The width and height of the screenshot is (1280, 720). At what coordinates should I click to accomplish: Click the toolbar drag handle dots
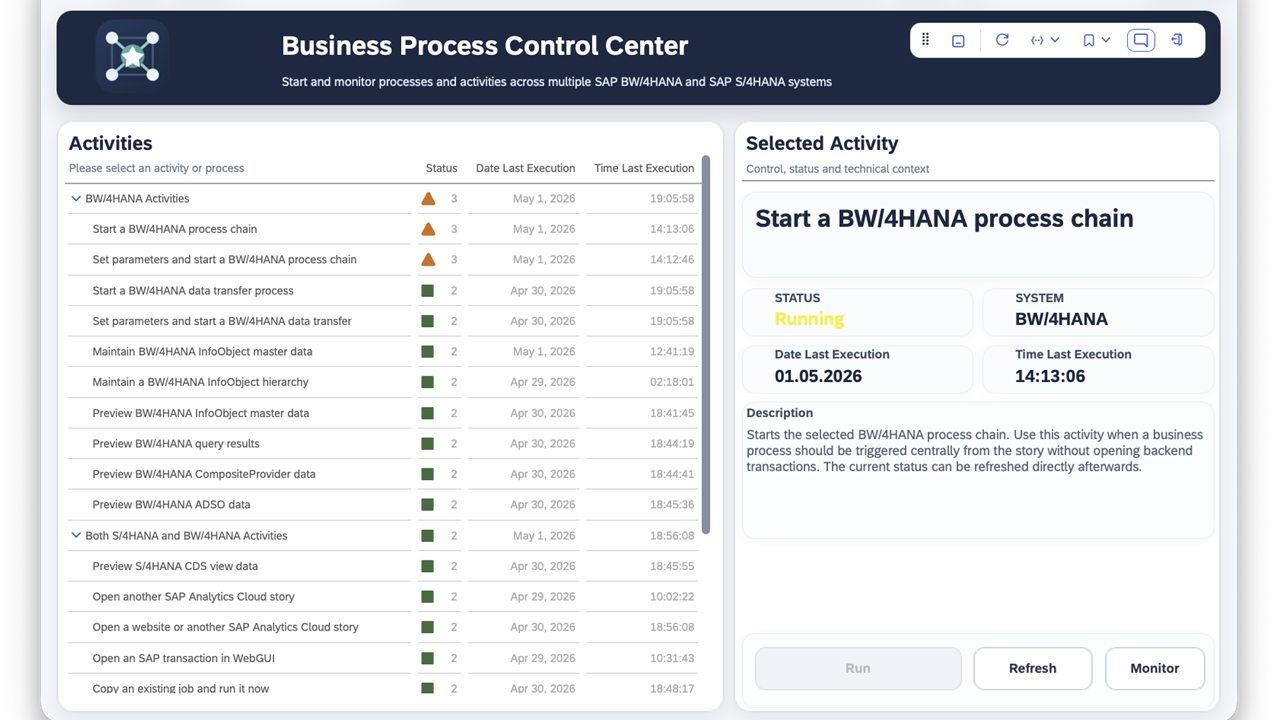click(925, 40)
